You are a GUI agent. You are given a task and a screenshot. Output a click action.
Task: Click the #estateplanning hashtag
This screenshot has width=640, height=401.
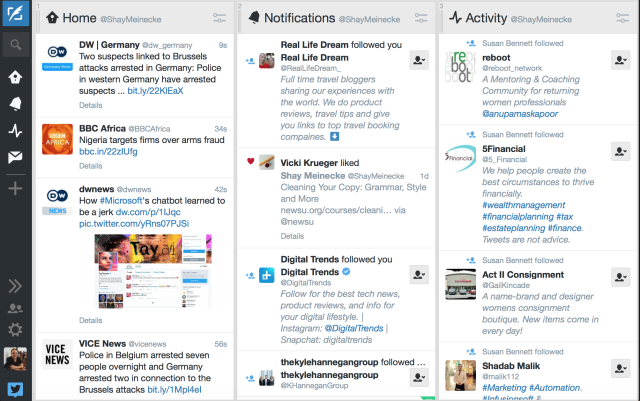tap(513, 228)
